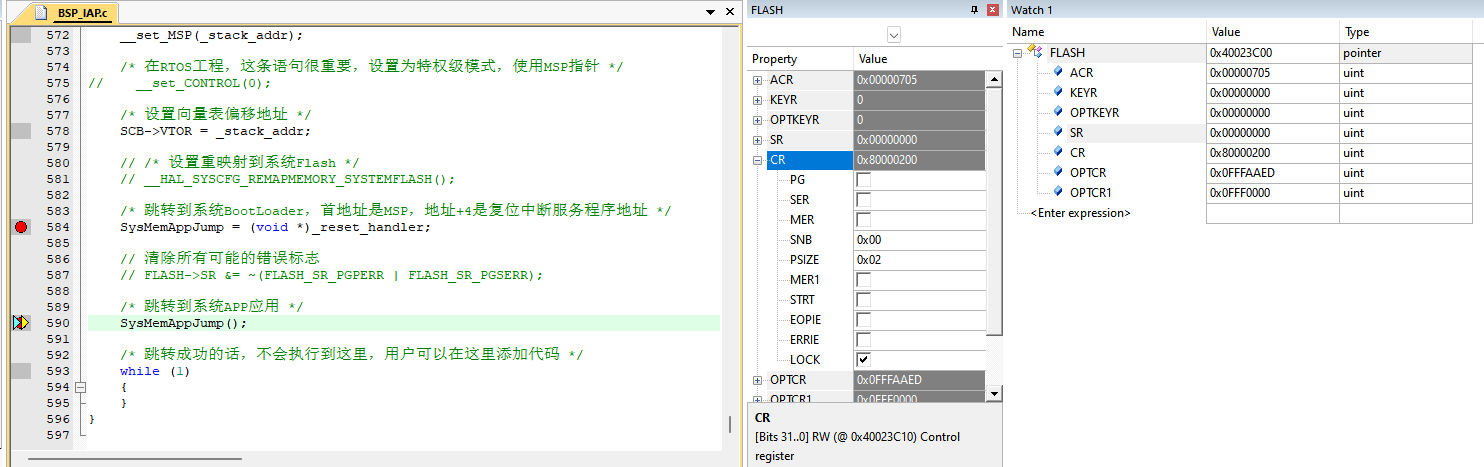This screenshot has width=1484, height=467.
Task: Click the member icon beside OPTCR in Watch 1
Action: pos(1058,172)
